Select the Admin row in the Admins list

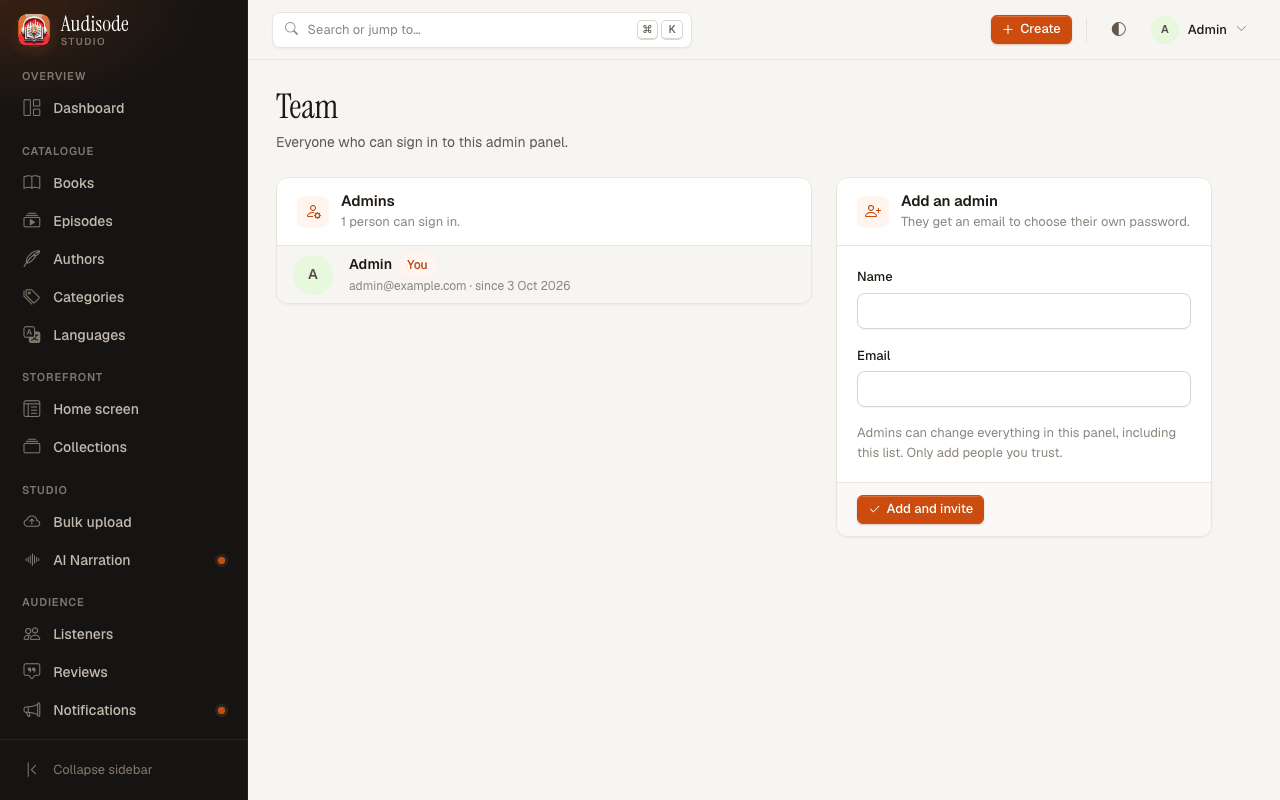tap(544, 274)
